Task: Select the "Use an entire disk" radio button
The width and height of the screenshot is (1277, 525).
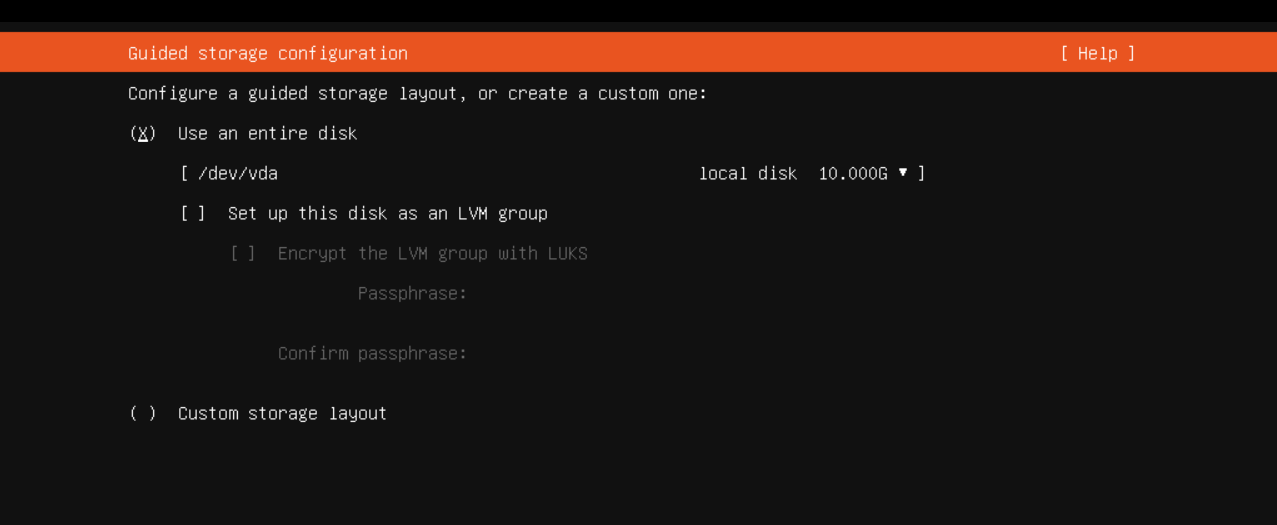Action: click(x=143, y=133)
